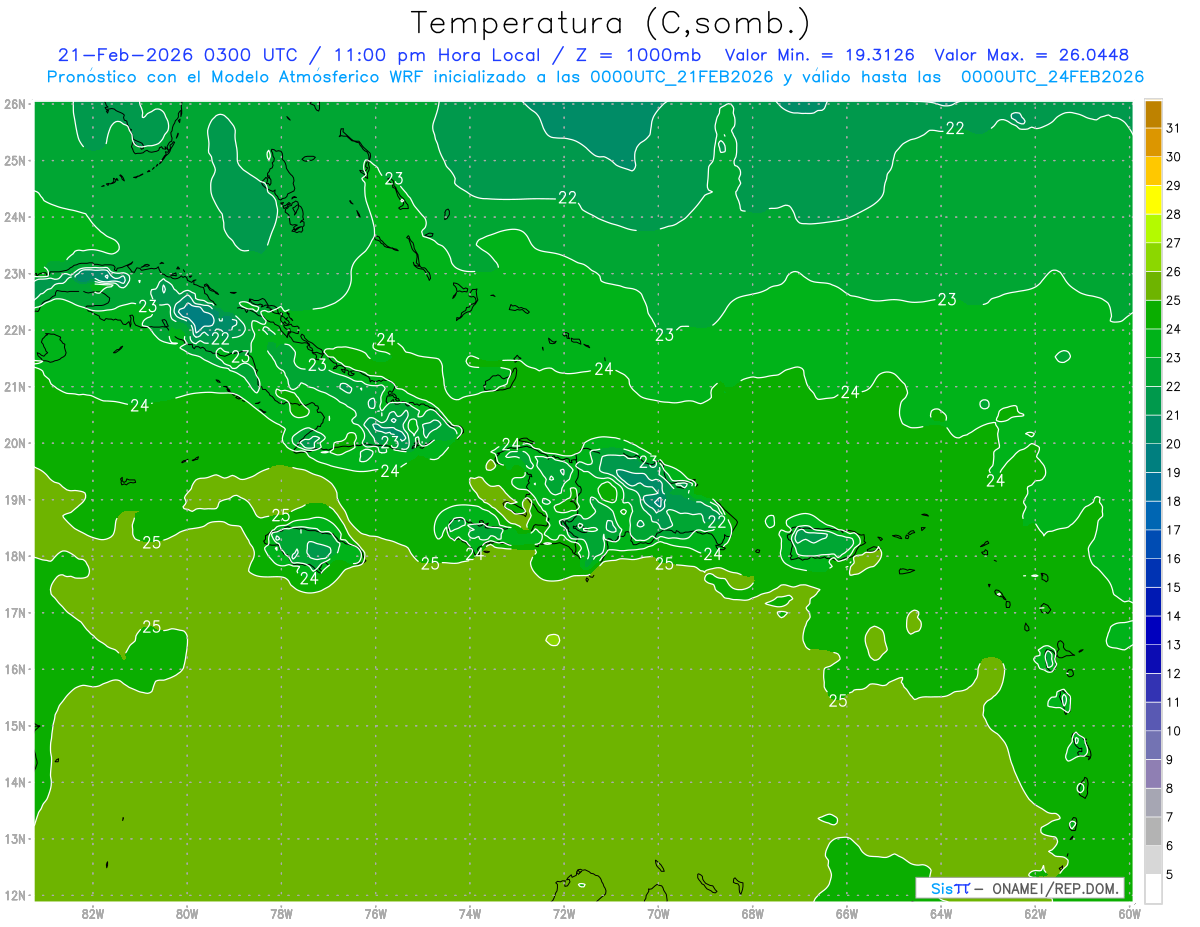The width and height of the screenshot is (1200, 927).
Task: Click the 26N latitude axis label
Action: pos(15,104)
